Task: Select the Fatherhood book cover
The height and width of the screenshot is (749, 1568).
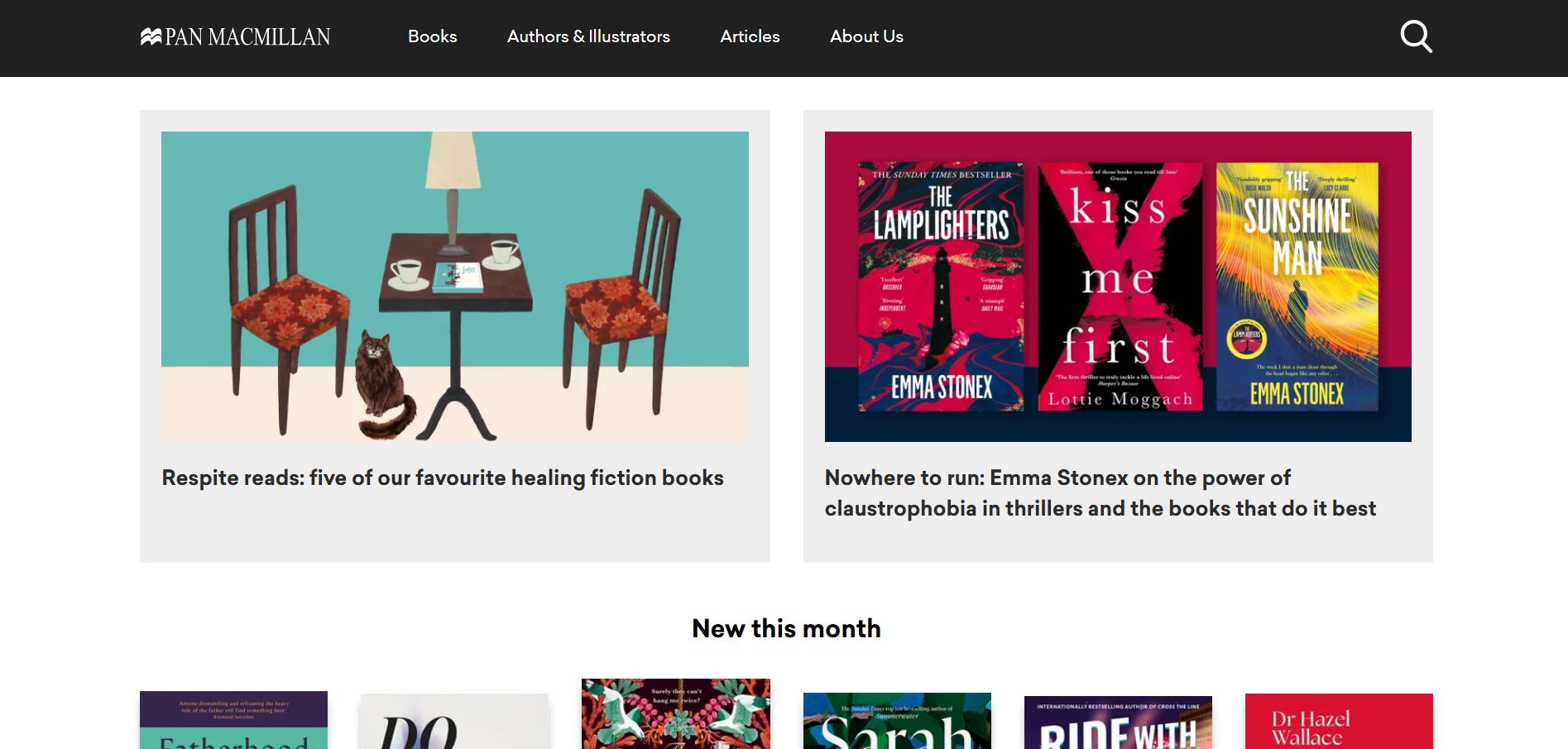Action: [x=233, y=720]
